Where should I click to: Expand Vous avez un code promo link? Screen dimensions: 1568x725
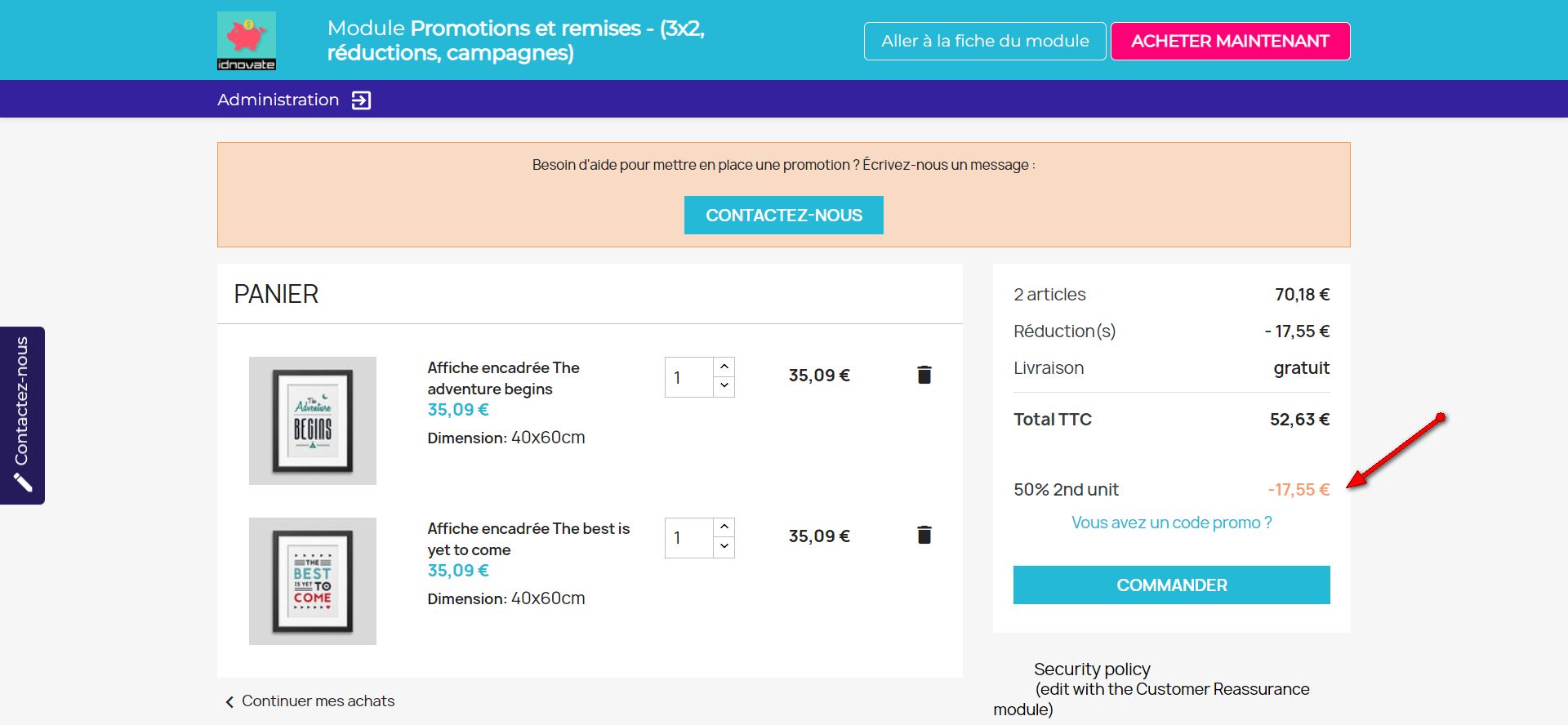click(1171, 523)
